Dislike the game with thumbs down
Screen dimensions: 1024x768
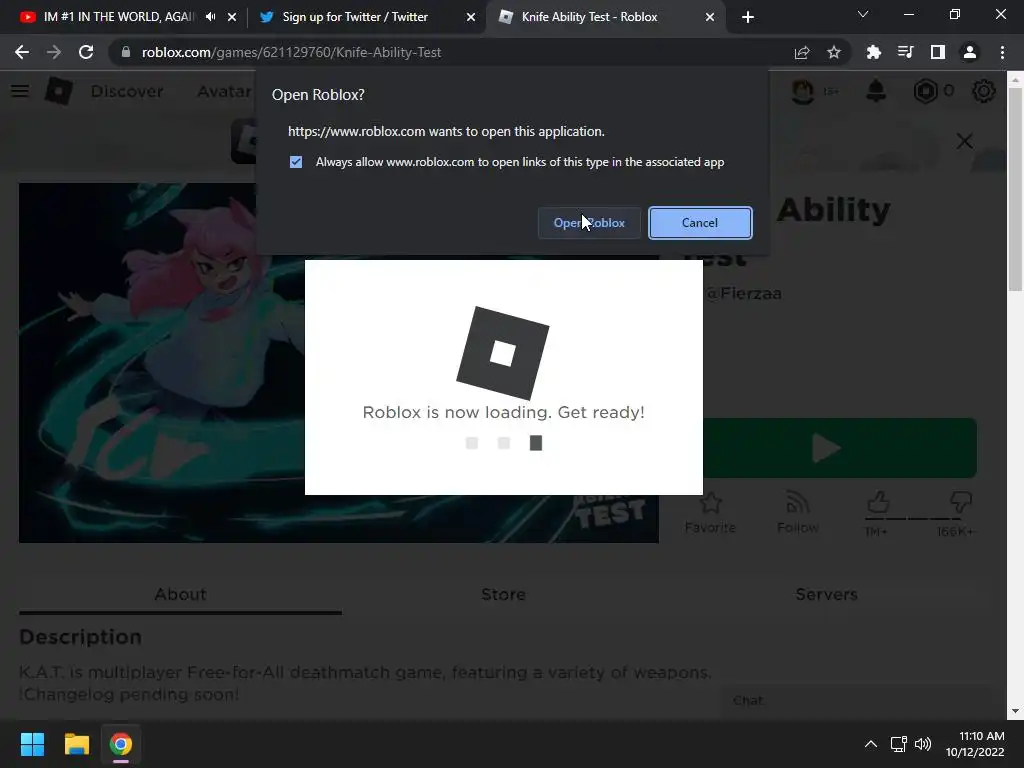pyautogui.click(x=961, y=503)
